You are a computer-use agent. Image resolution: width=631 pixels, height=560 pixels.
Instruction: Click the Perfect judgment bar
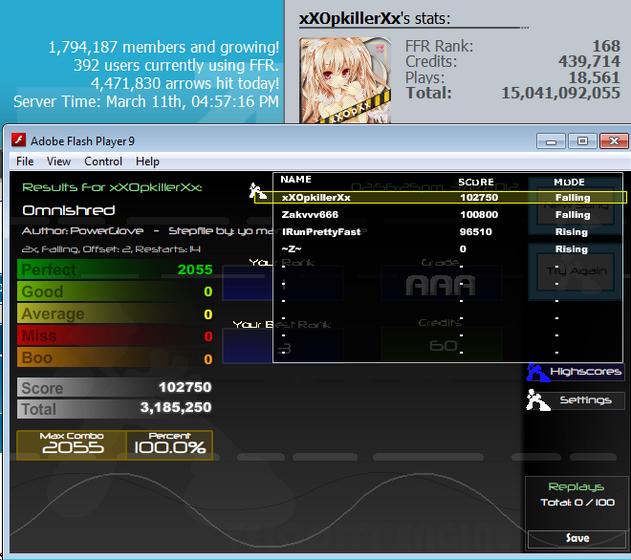tap(115, 269)
